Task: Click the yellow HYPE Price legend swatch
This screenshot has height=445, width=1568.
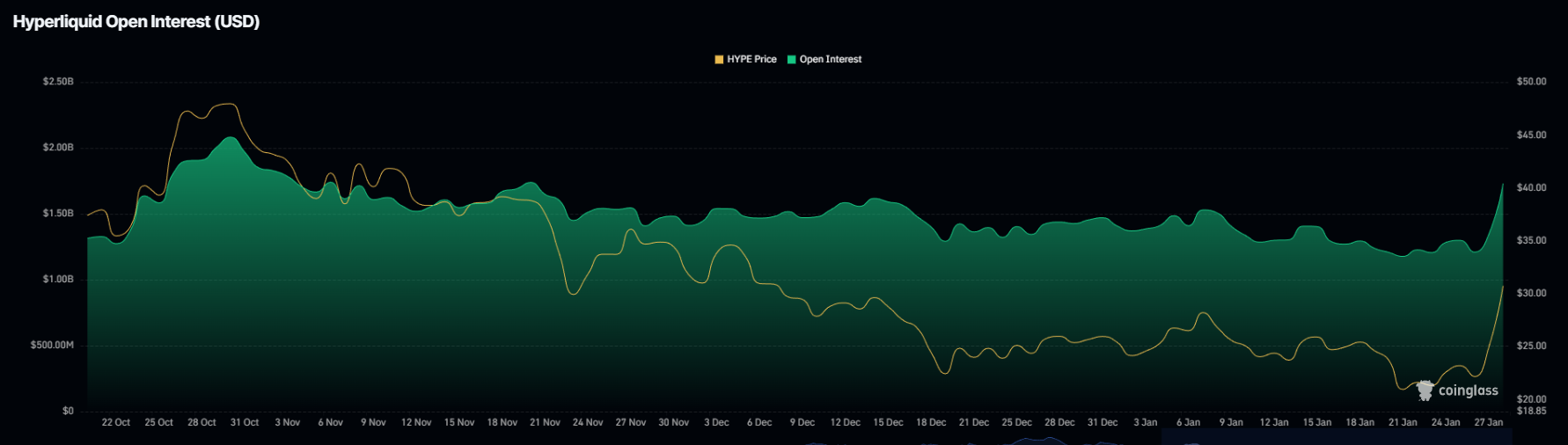Action: coord(719,60)
